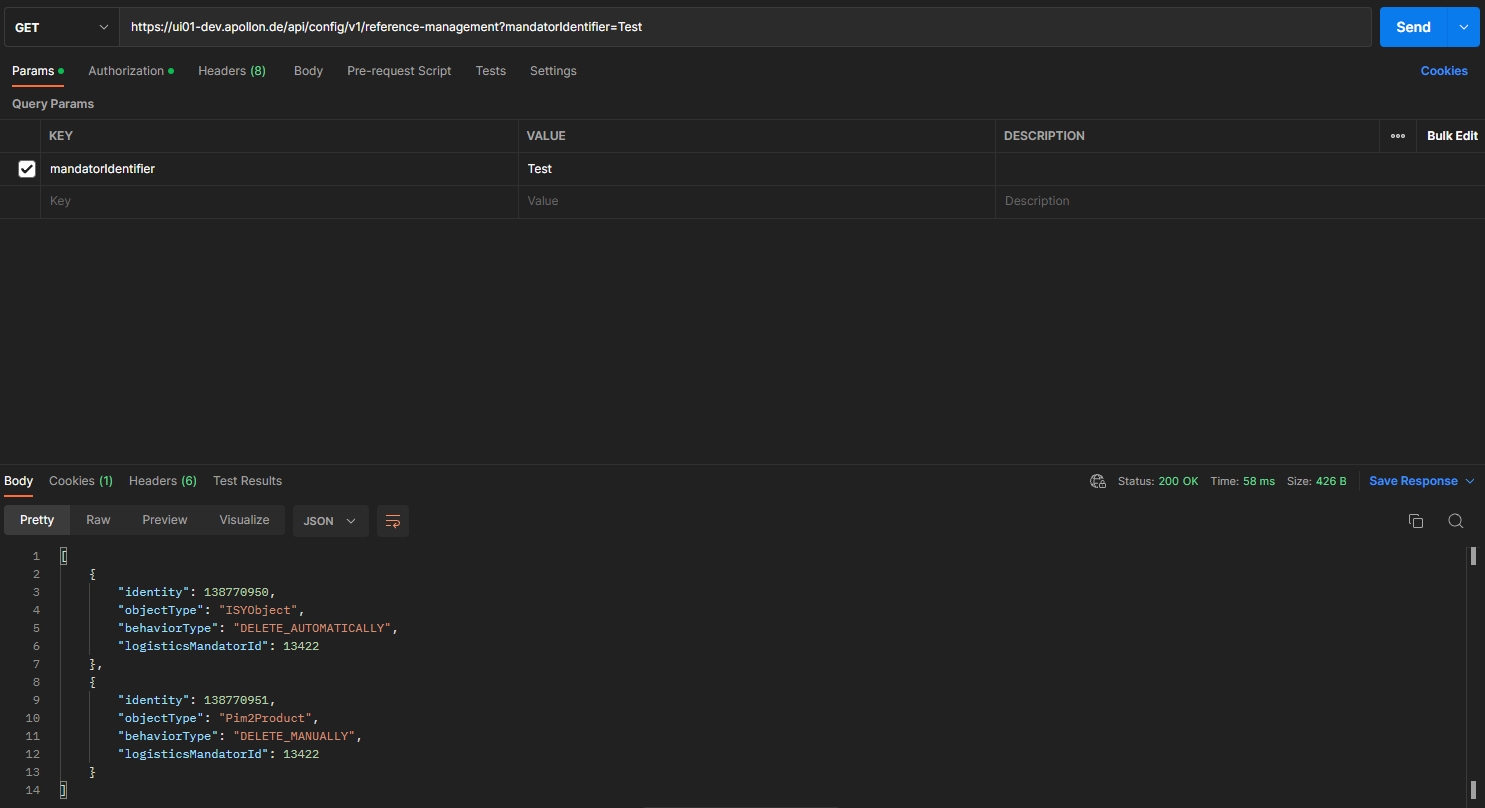
Task: Click the wrap lines icon in response toolbar
Action: pyautogui.click(x=393, y=521)
